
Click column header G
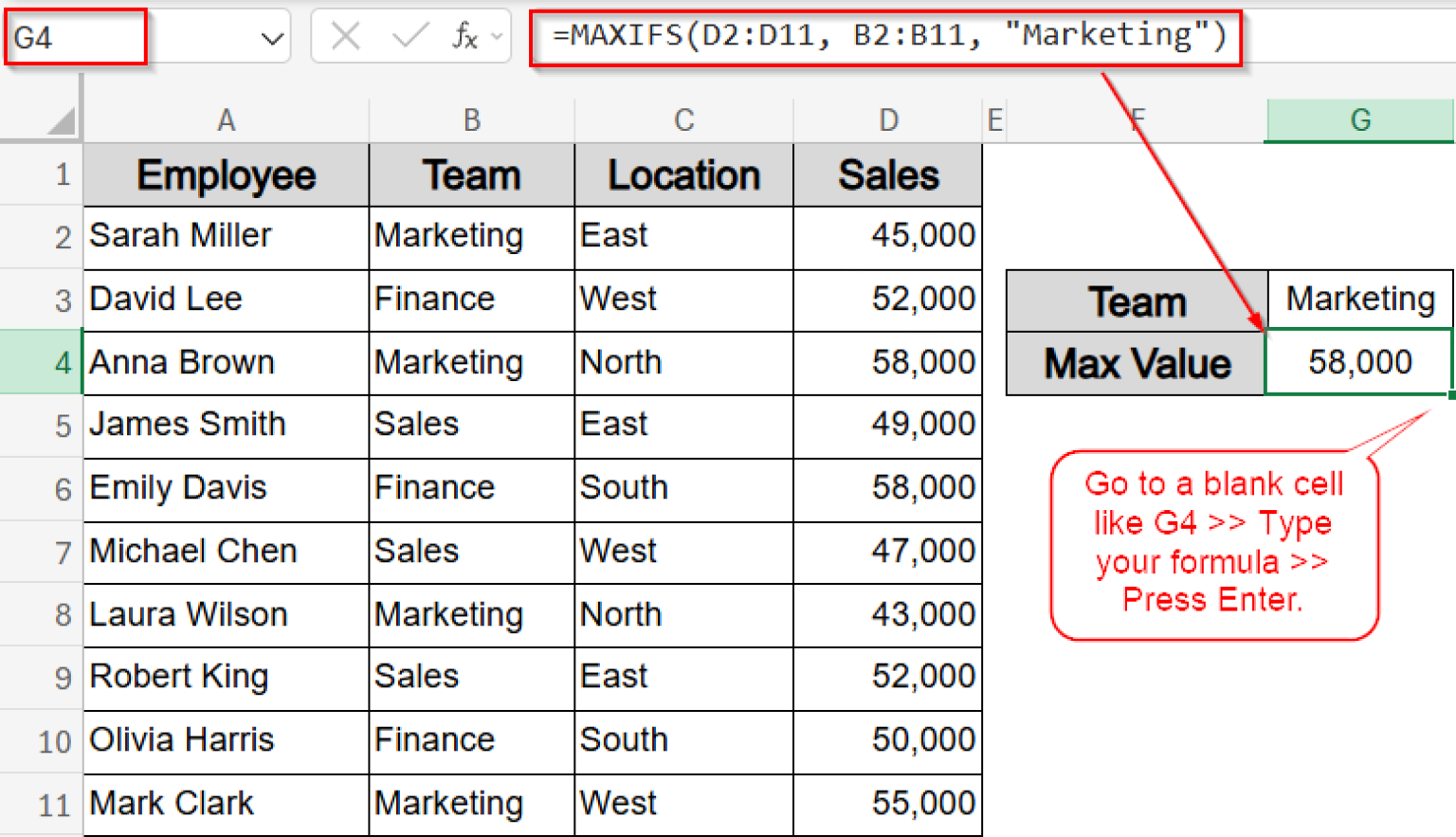1360,119
